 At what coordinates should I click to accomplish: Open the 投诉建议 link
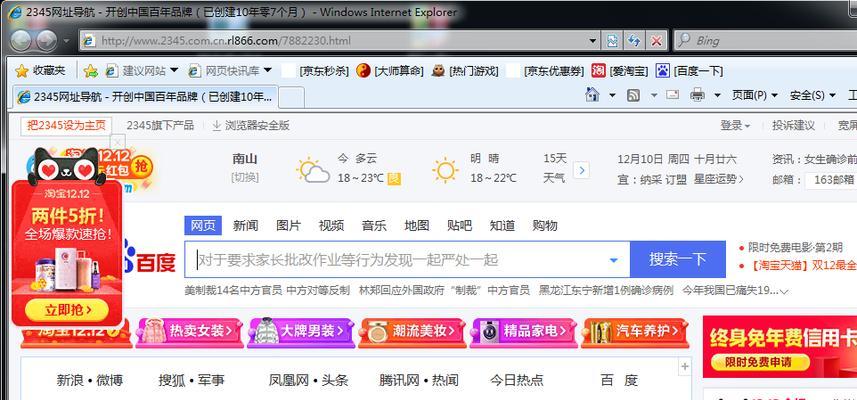(793, 125)
